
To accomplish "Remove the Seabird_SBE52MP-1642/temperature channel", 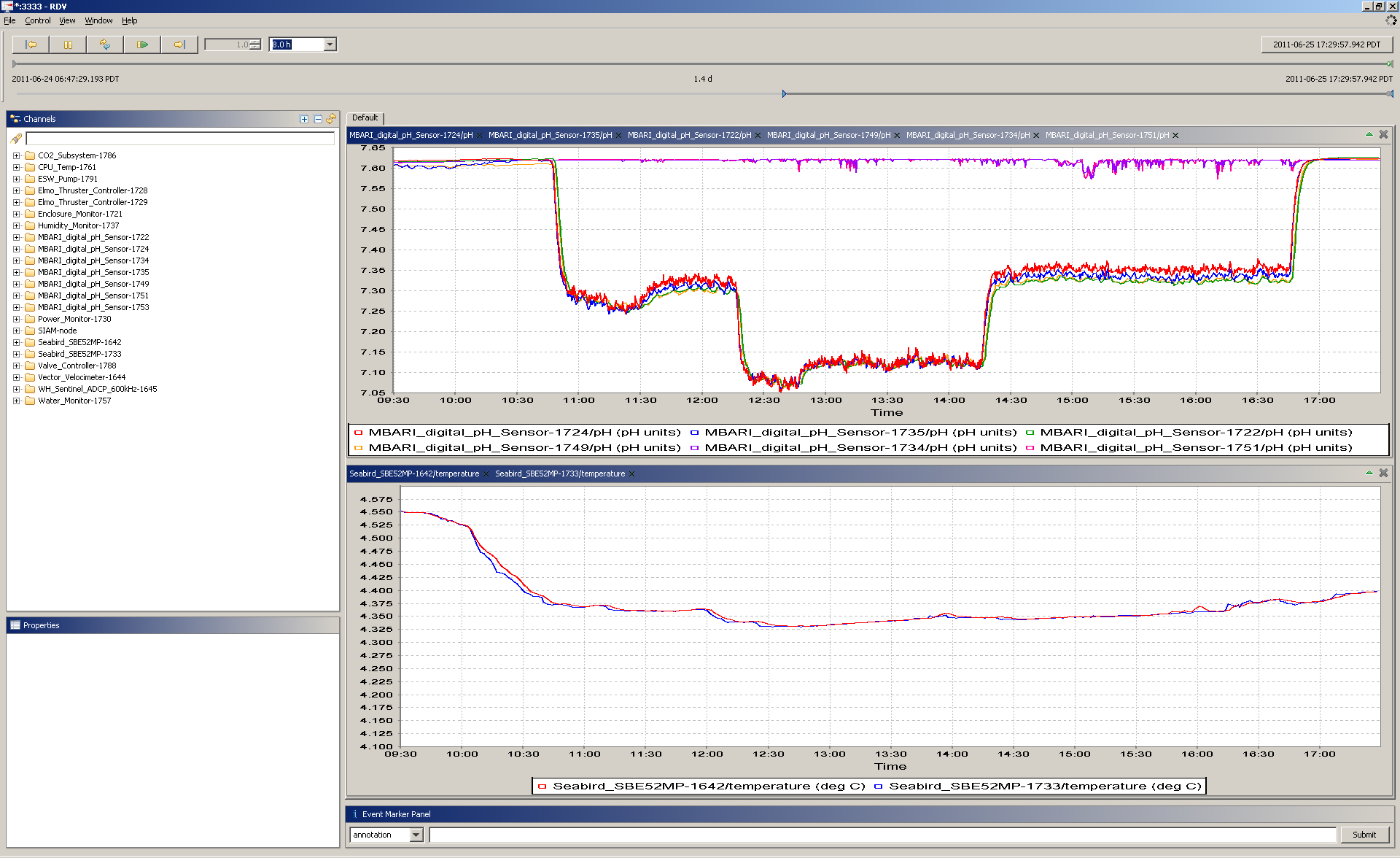I will (486, 474).
